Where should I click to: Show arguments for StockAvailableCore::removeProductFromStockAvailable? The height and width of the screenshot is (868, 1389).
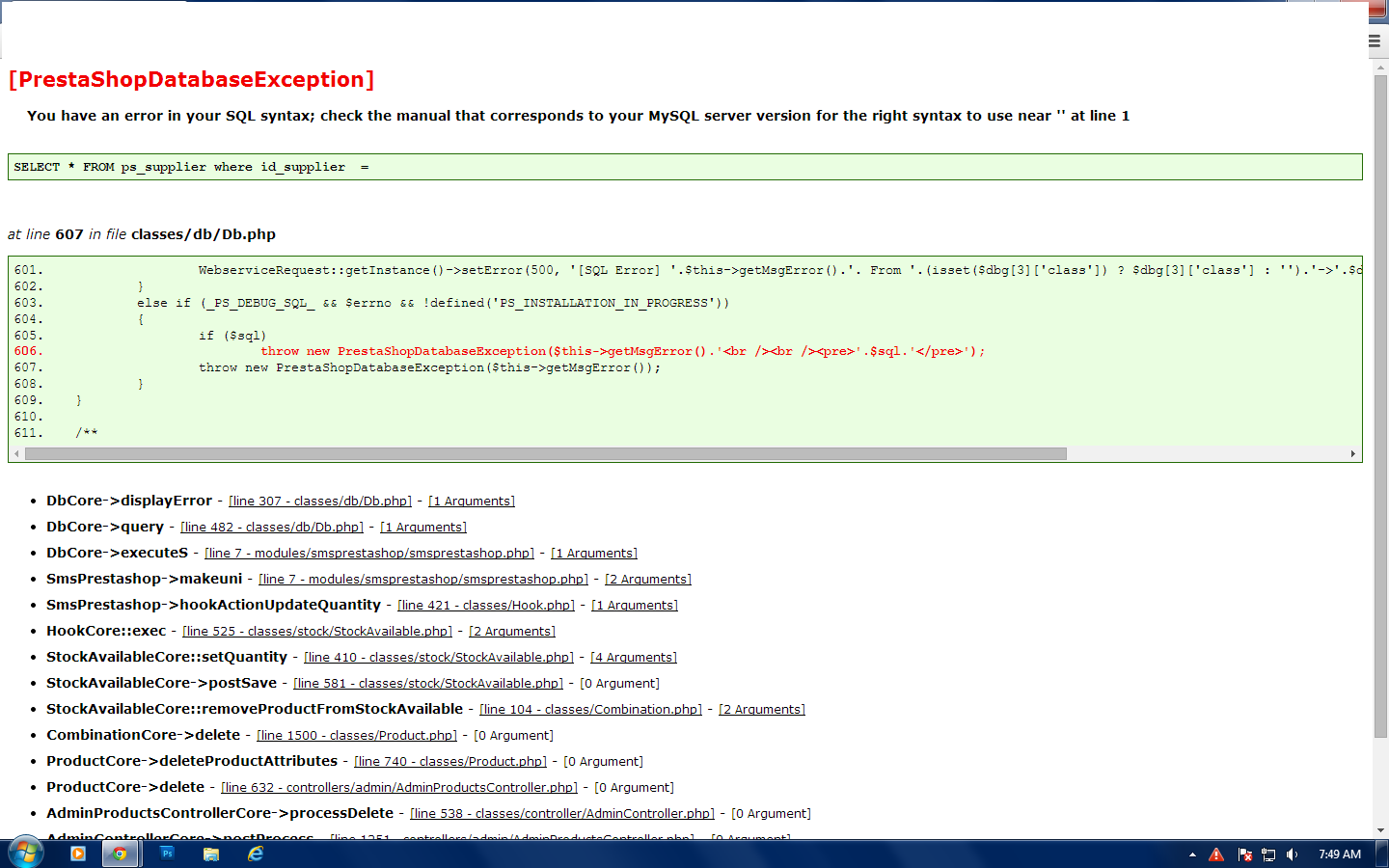[762, 710]
